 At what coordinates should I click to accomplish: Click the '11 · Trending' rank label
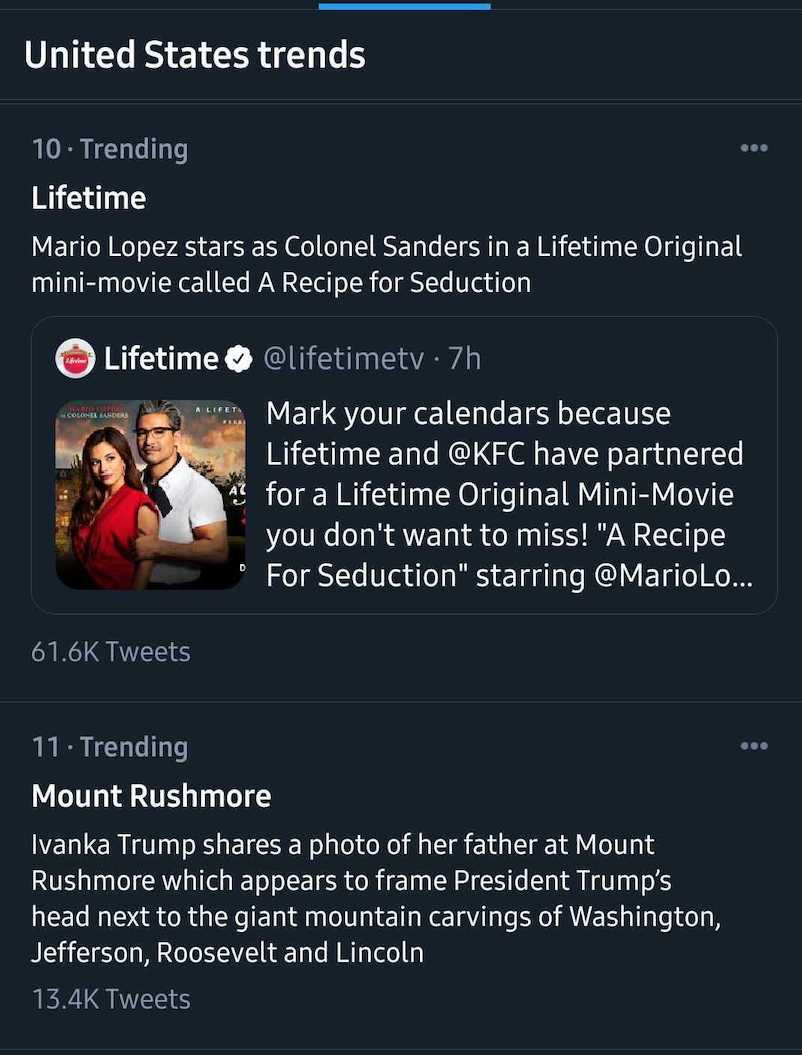tap(110, 747)
